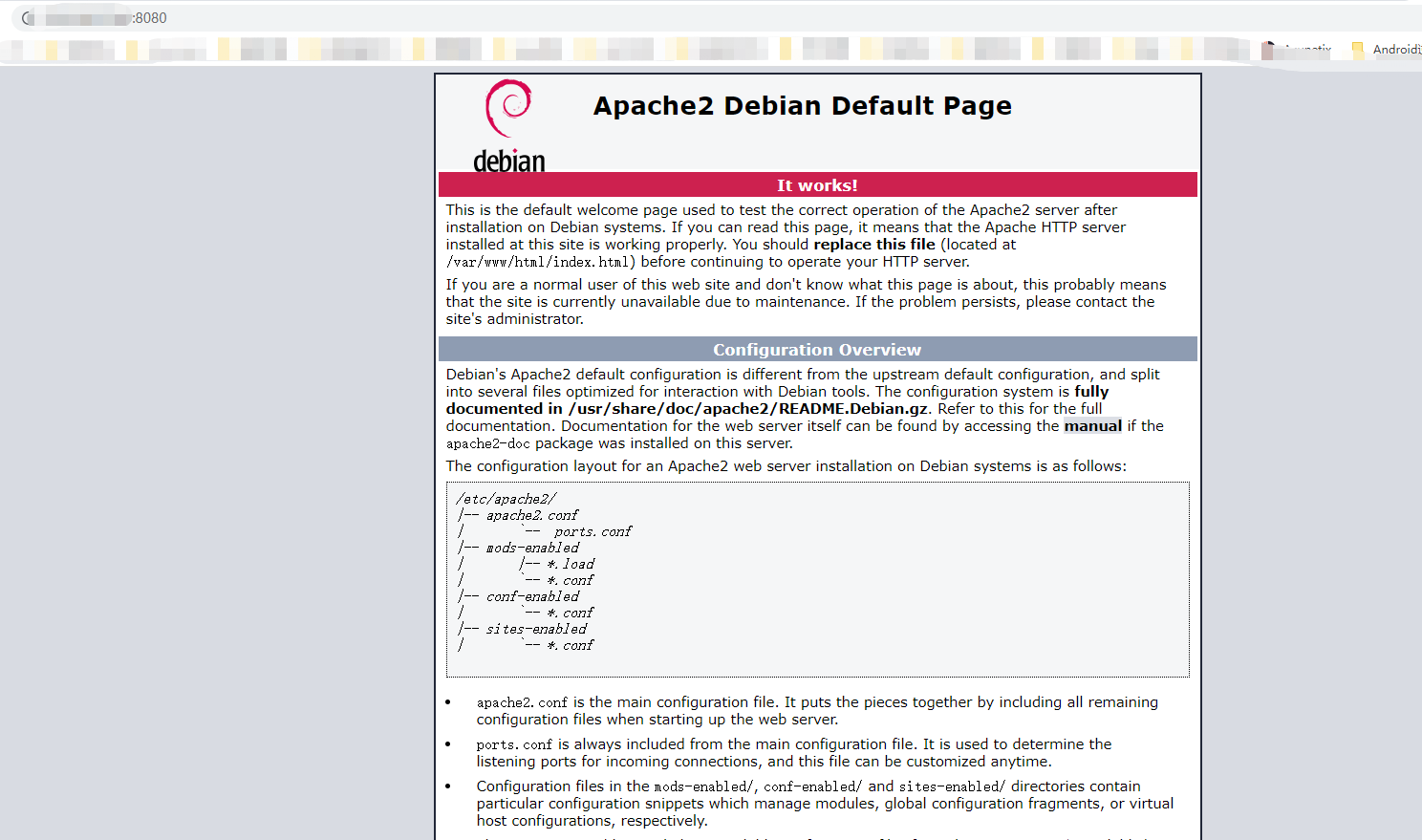Open the Android bookmarks folder

coord(1387,50)
